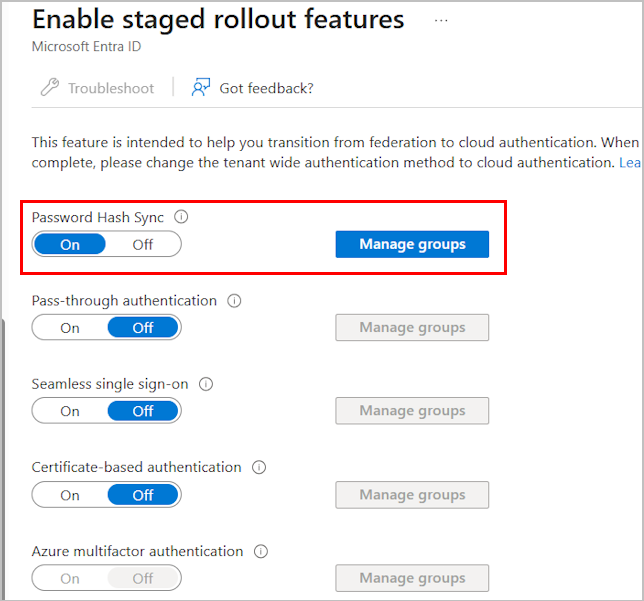Screen dimensions: 644x601
Task: Open the Learn more link in the description
Action: 630,163
